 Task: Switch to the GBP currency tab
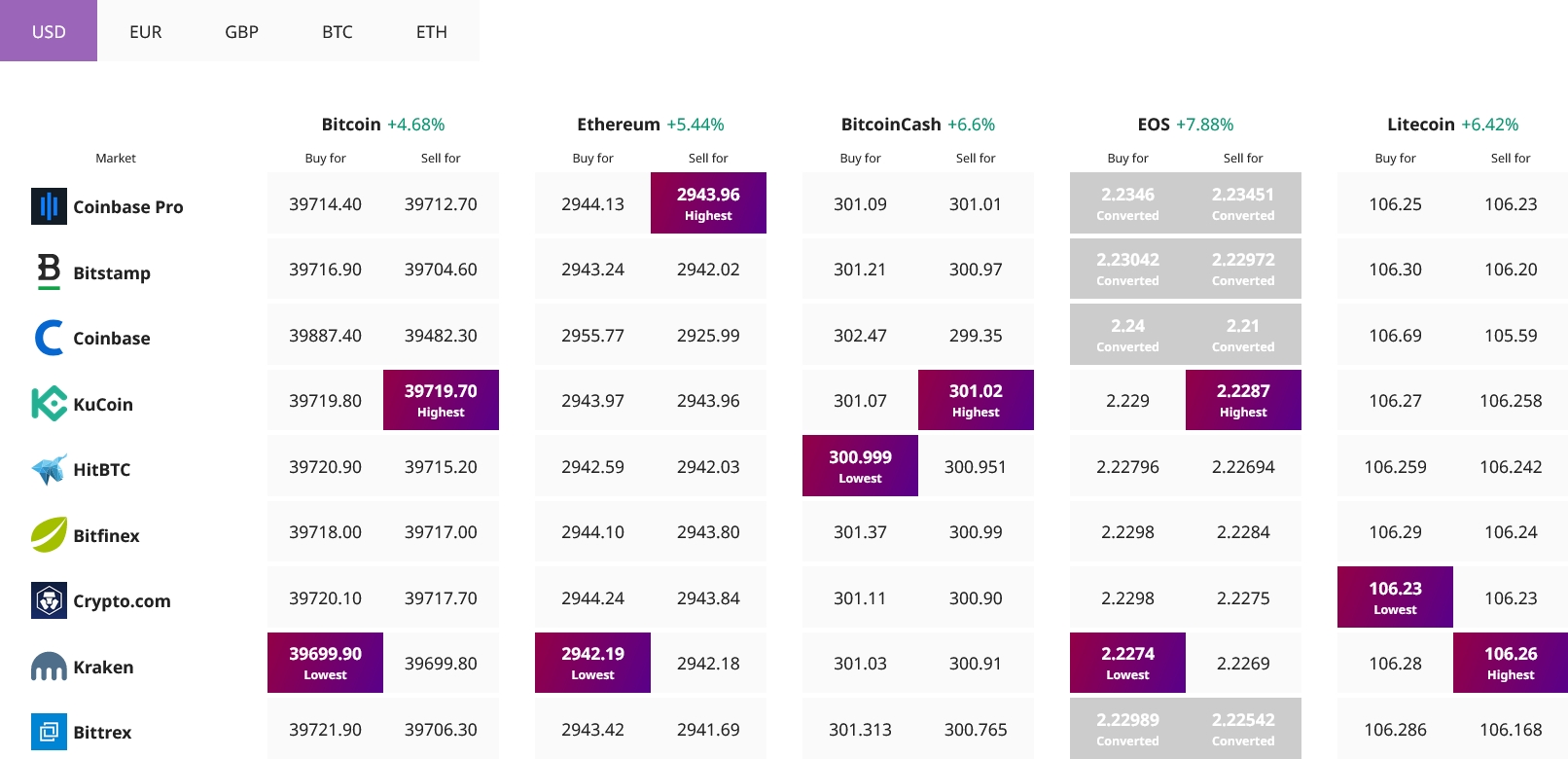[241, 31]
